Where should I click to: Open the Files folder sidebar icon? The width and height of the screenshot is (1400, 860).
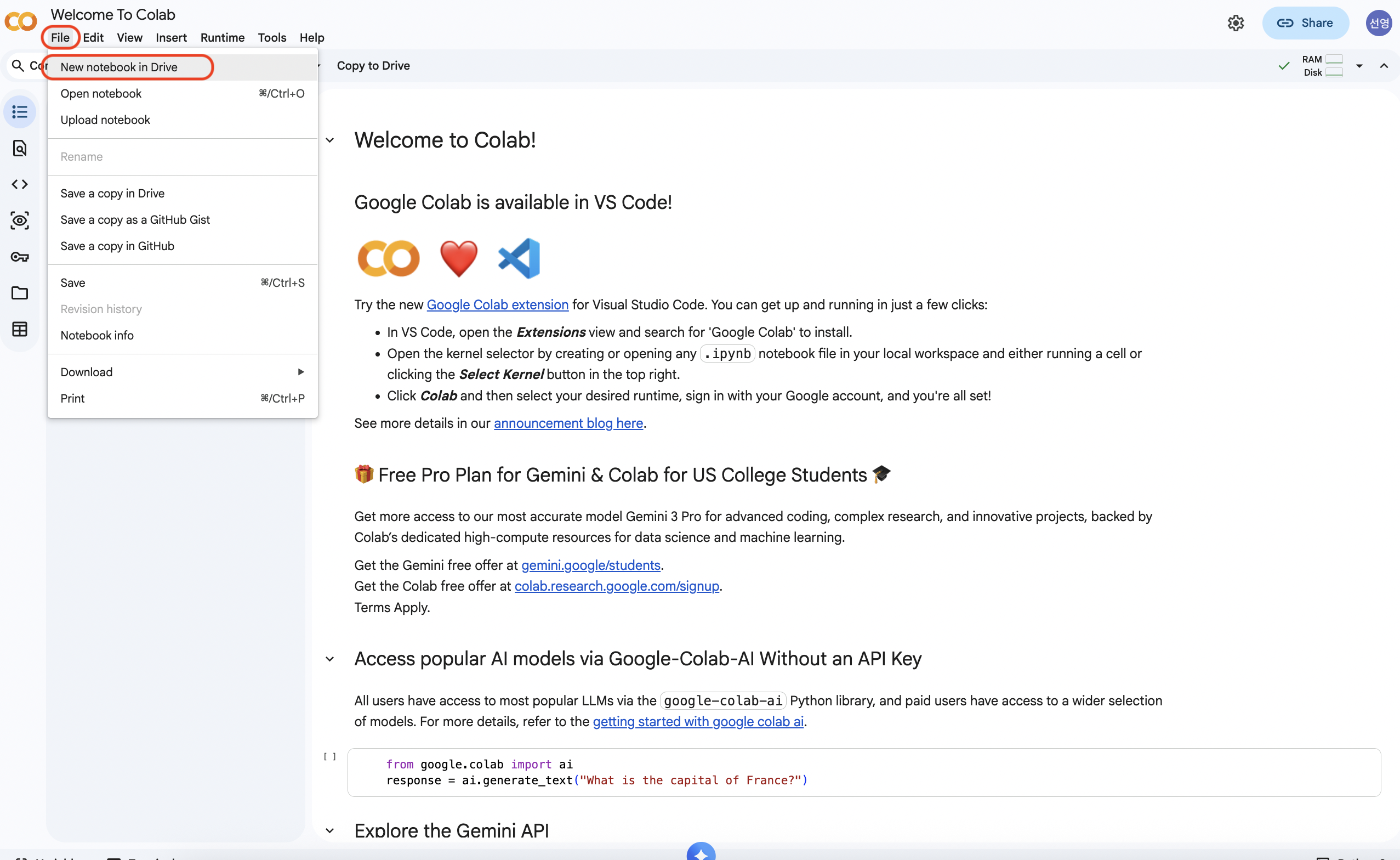coord(20,293)
